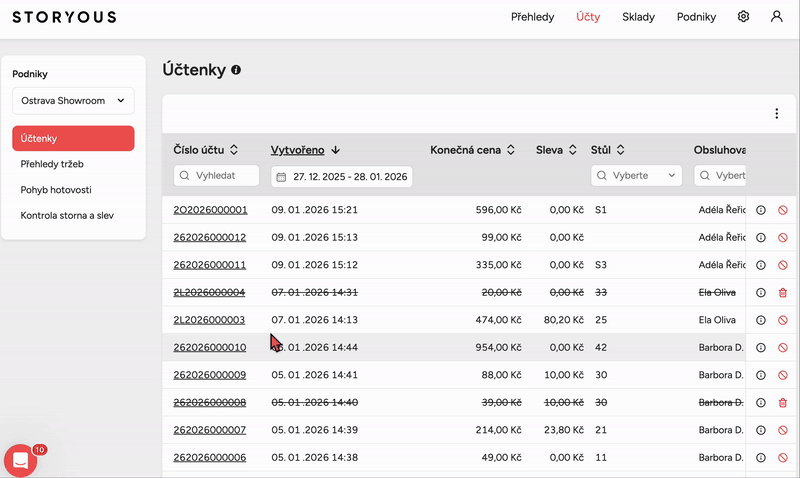
Task: Open the three-dot table options menu
Action: coord(776,114)
